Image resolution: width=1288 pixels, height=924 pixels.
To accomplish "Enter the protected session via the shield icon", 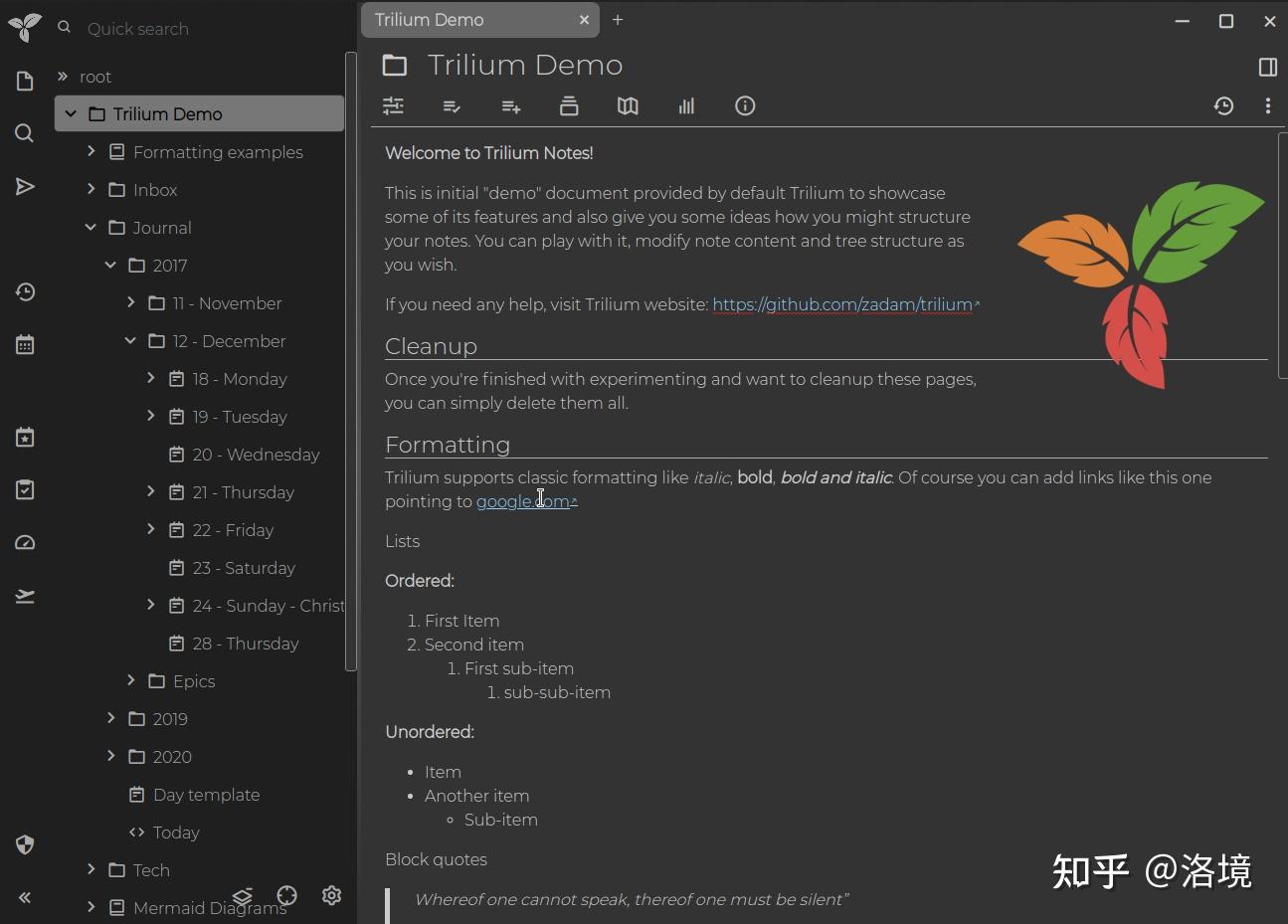I will (x=24, y=844).
